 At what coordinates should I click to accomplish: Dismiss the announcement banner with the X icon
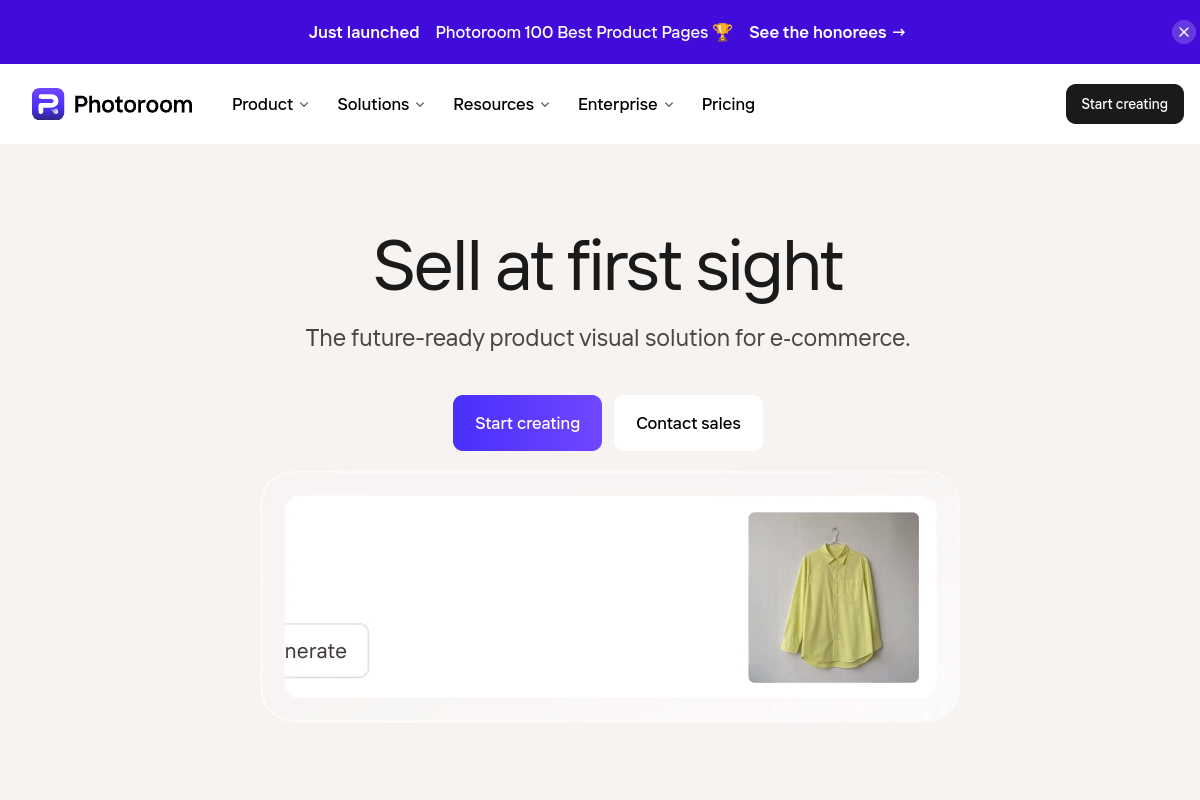[1184, 32]
